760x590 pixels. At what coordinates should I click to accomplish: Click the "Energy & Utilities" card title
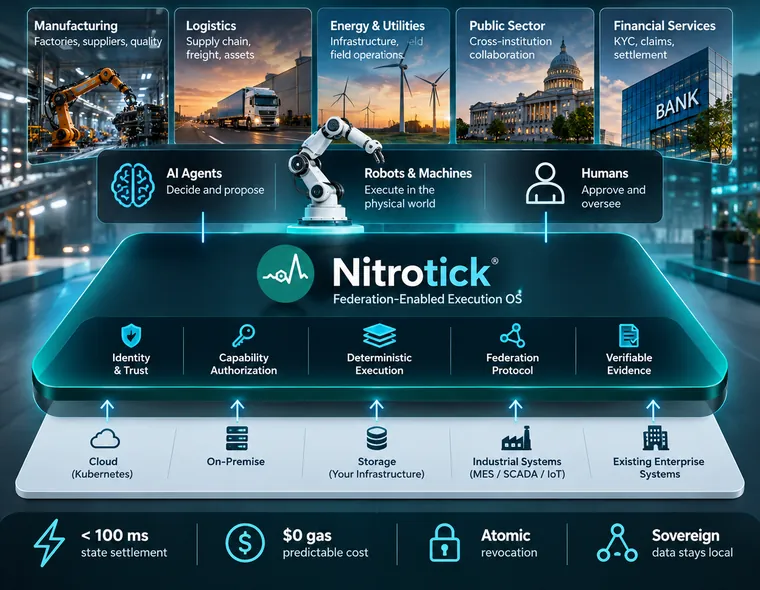tap(377, 26)
